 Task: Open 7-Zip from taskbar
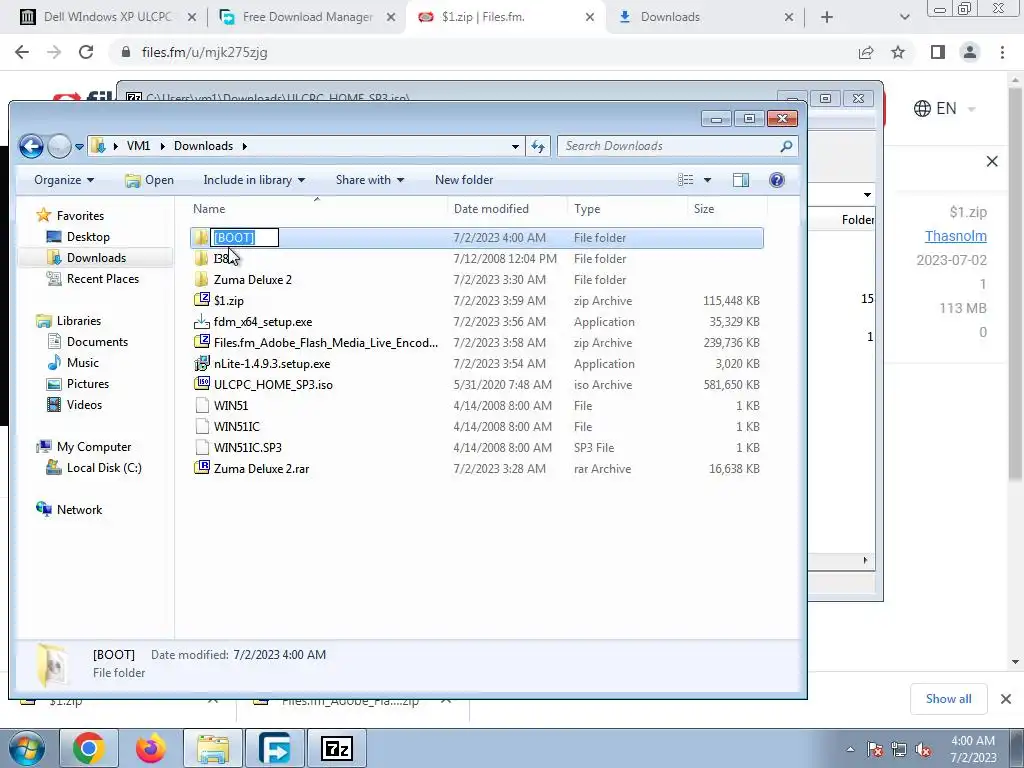(337, 748)
